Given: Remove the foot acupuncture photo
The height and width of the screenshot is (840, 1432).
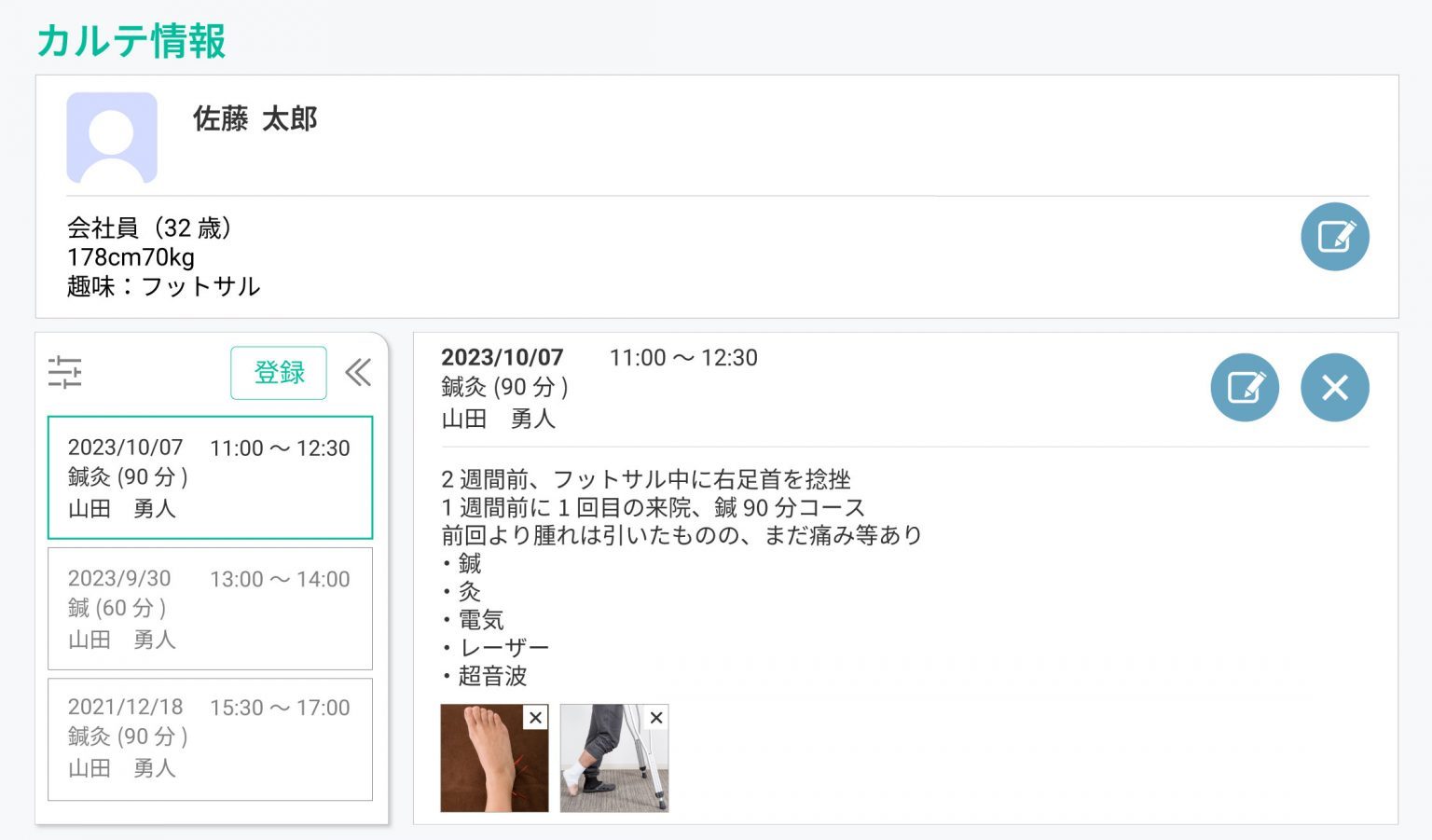Looking at the screenshot, I should point(535,717).
